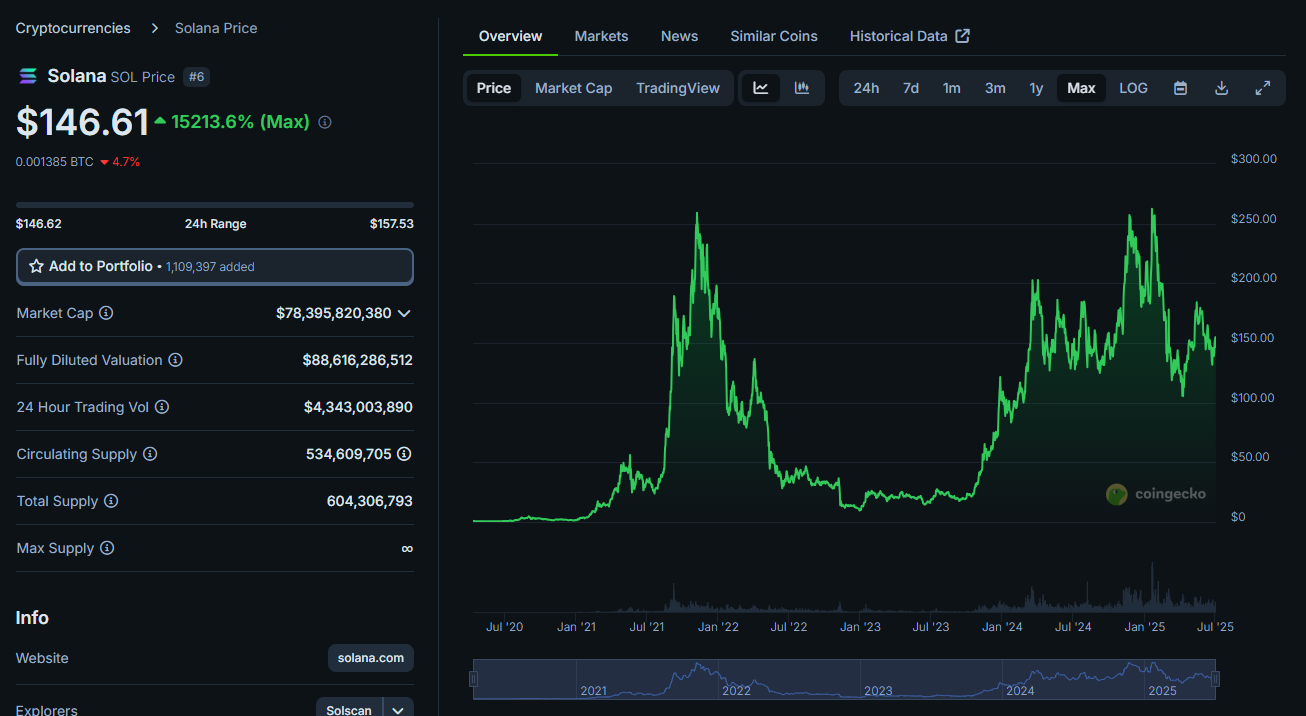The image size is (1306, 716).
Task: Click the mini timeline navigator chart
Action: pos(845,679)
